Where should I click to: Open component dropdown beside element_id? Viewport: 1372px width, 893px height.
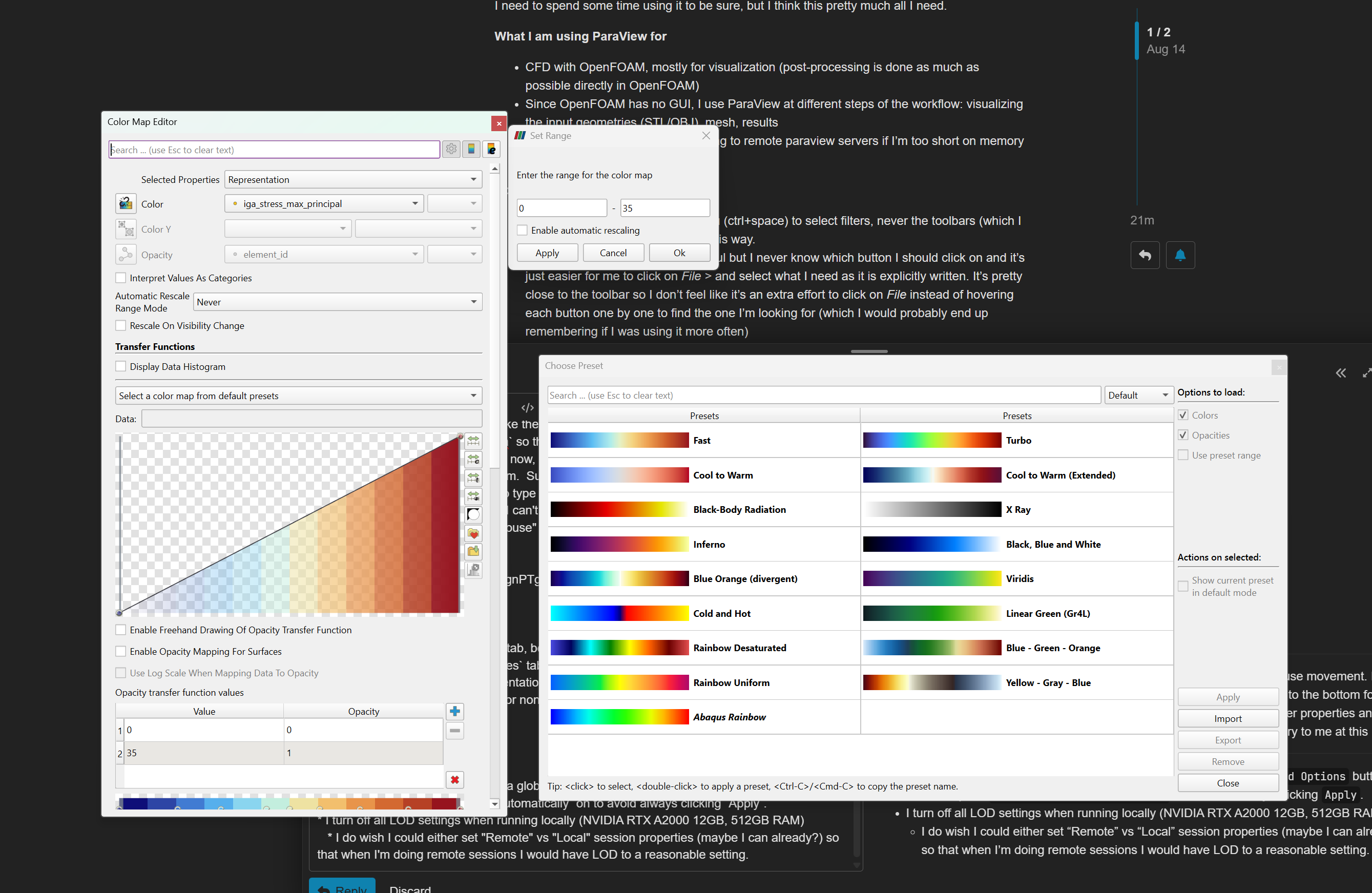coord(454,254)
